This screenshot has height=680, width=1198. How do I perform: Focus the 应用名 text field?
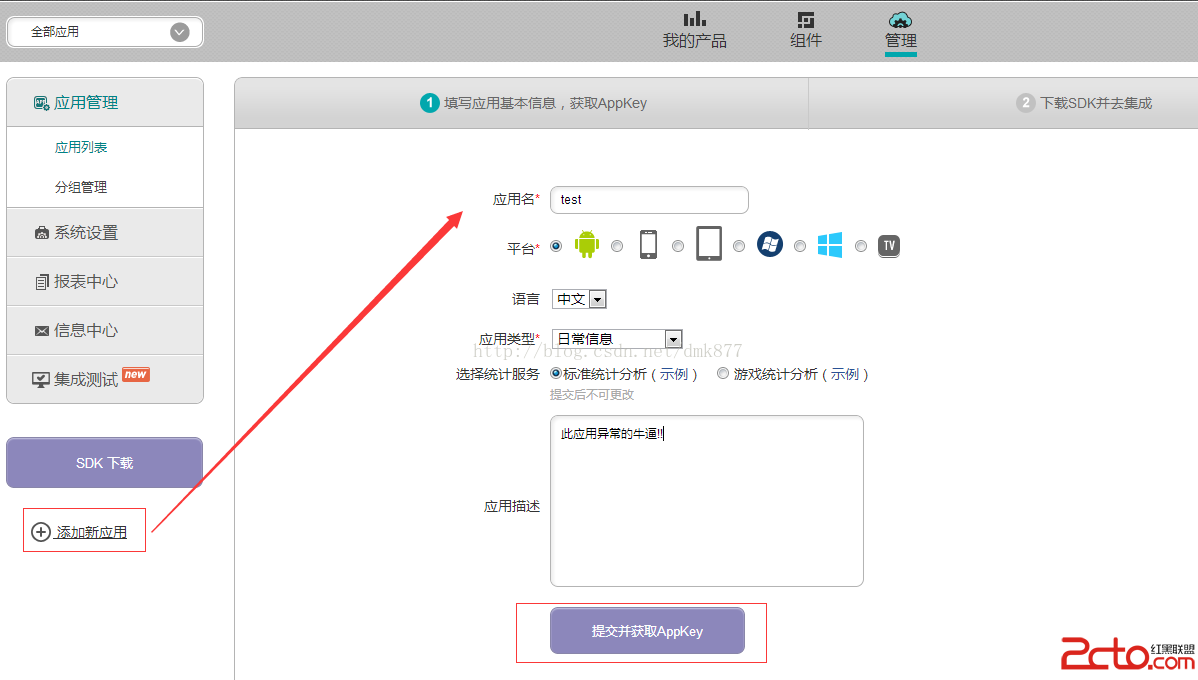point(649,199)
